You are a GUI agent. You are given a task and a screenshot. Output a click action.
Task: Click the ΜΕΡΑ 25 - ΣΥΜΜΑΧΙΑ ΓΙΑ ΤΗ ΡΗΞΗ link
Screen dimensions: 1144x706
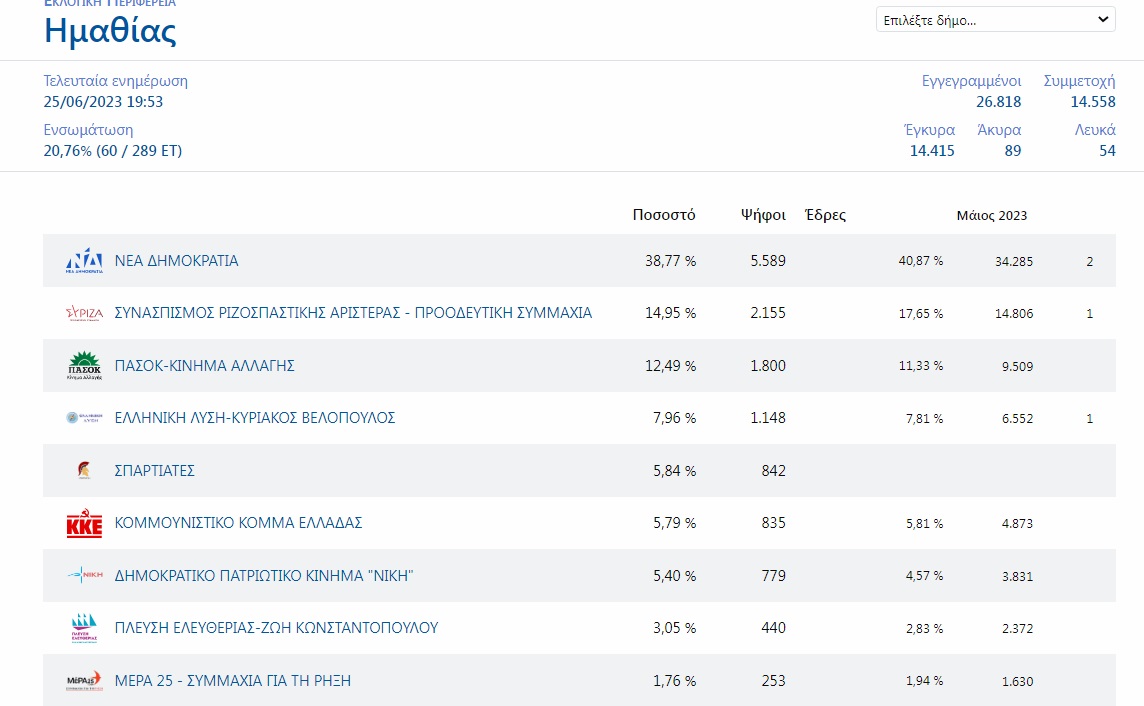(x=233, y=681)
